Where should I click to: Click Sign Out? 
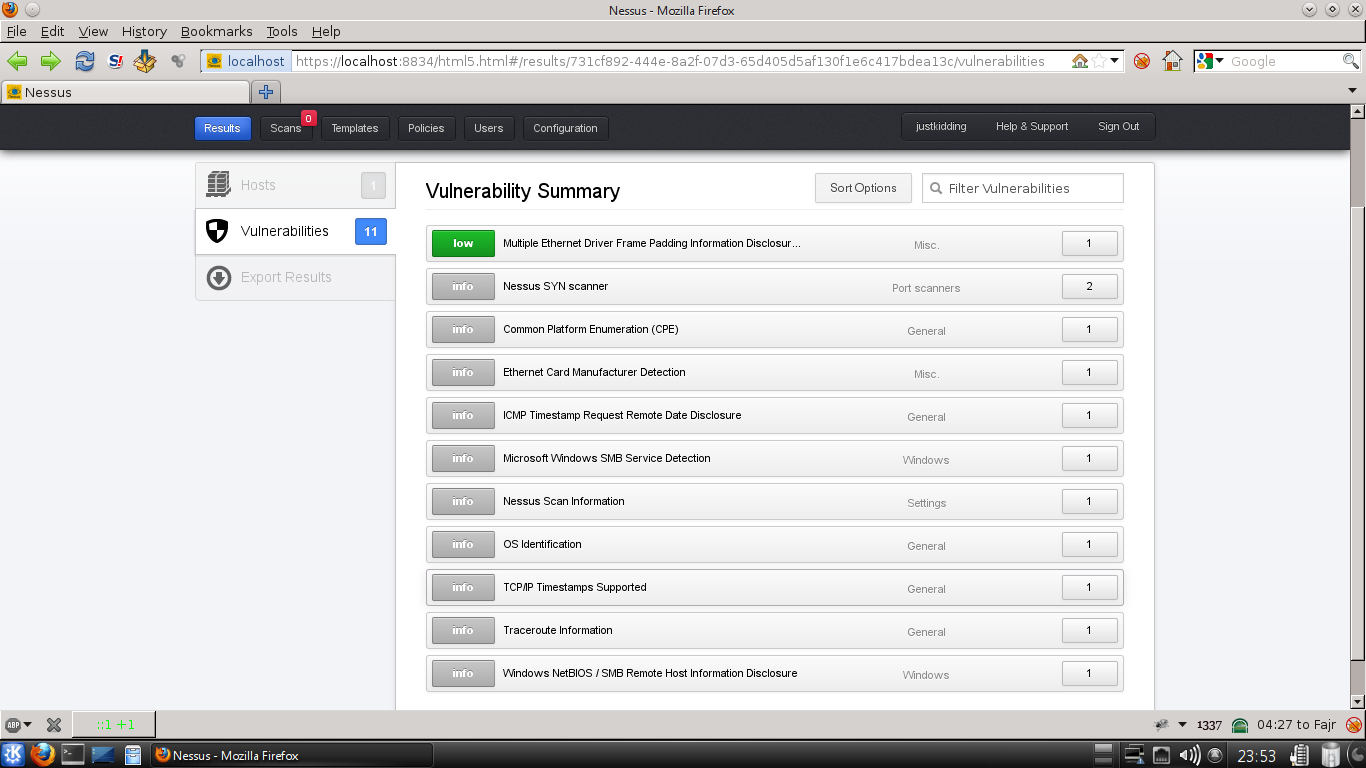click(1118, 127)
